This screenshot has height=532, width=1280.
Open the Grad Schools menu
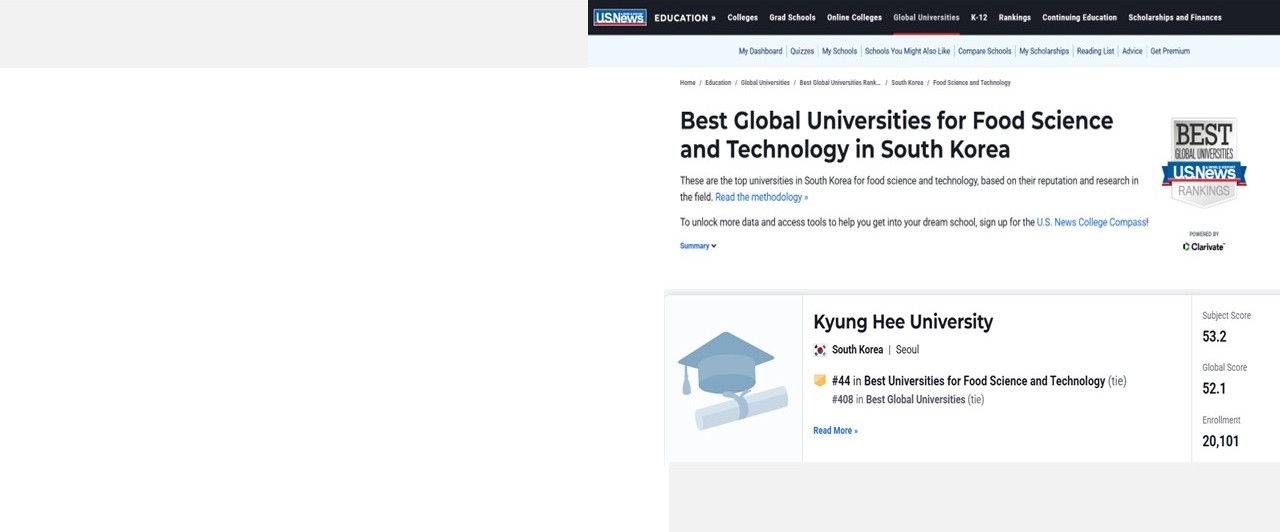(x=793, y=18)
